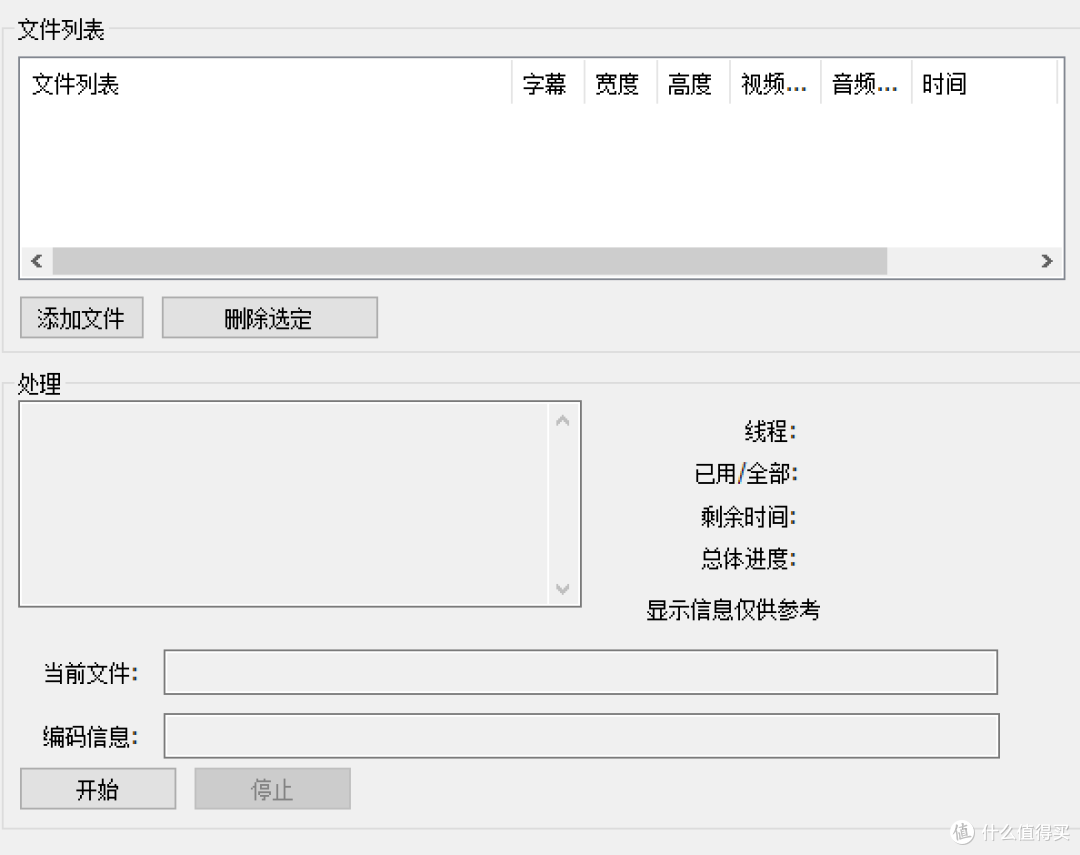Screen dimensions: 1080x855
Task: Click the 删除选定 button
Action: point(270,318)
